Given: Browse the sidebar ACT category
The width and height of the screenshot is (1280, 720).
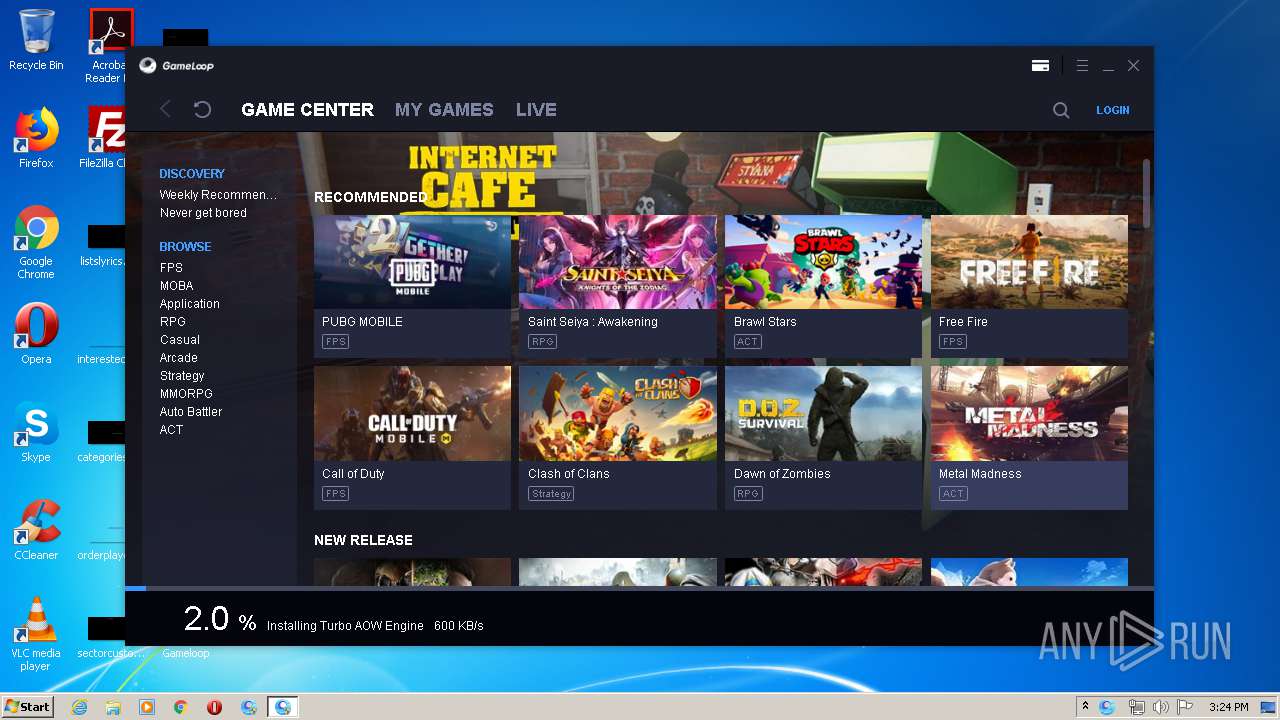Looking at the screenshot, I should click(171, 430).
